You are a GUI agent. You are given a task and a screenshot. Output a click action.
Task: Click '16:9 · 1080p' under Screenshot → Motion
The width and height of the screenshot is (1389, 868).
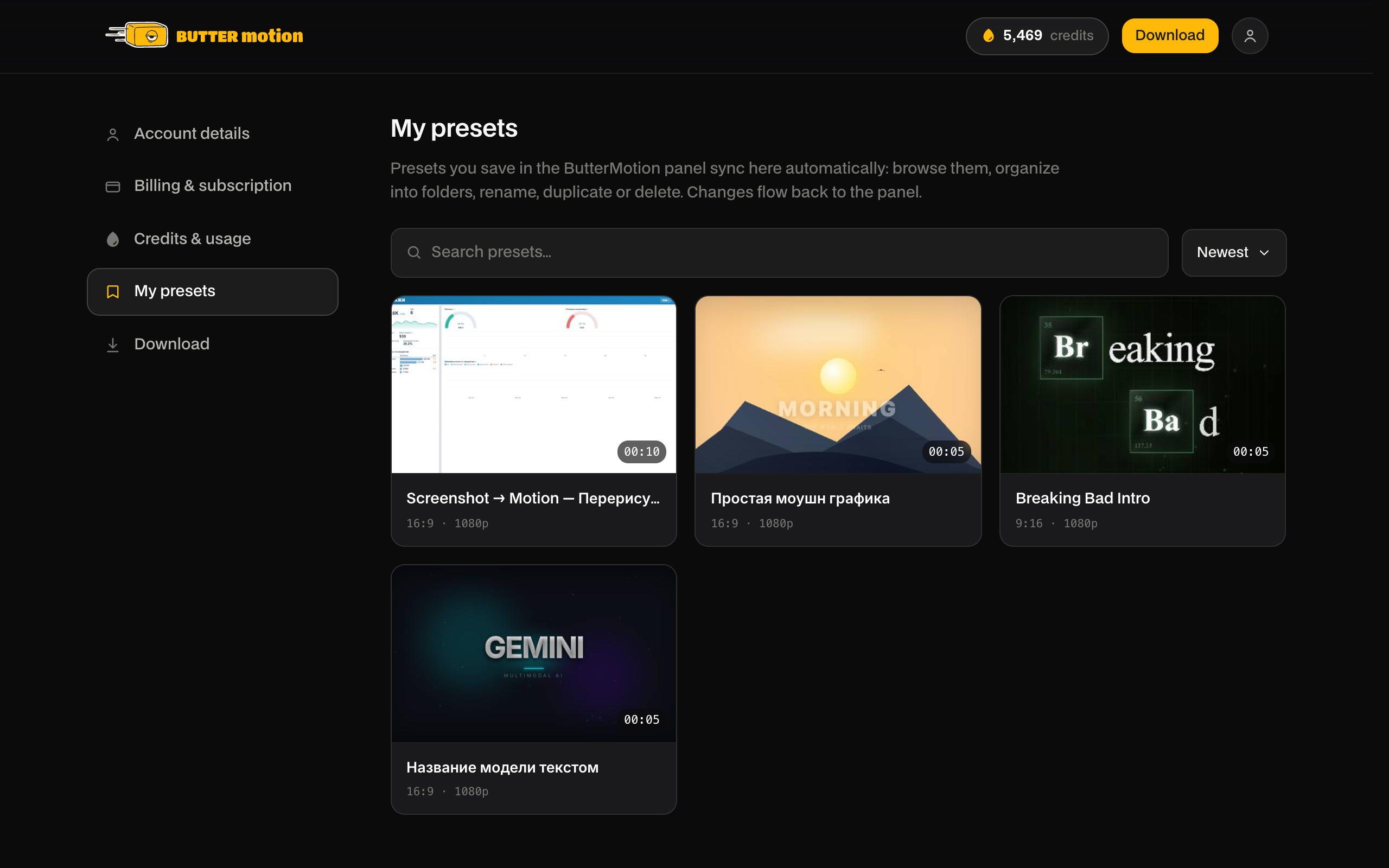[447, 524]
